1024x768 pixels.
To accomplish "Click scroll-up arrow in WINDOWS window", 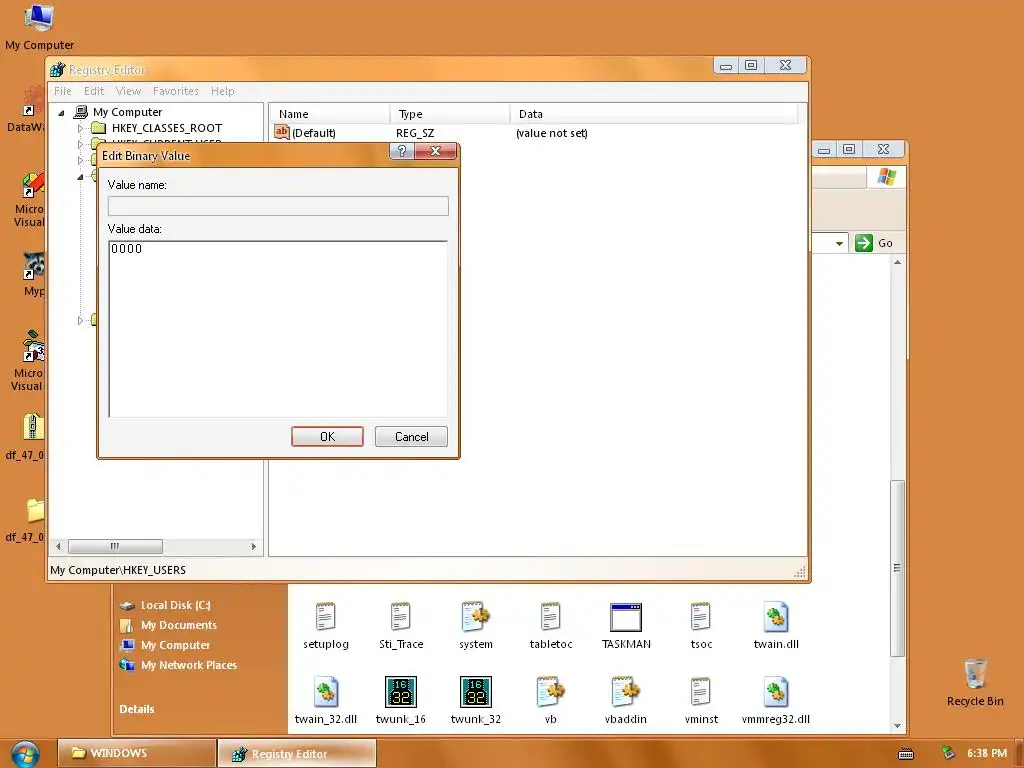I will 897,263.
